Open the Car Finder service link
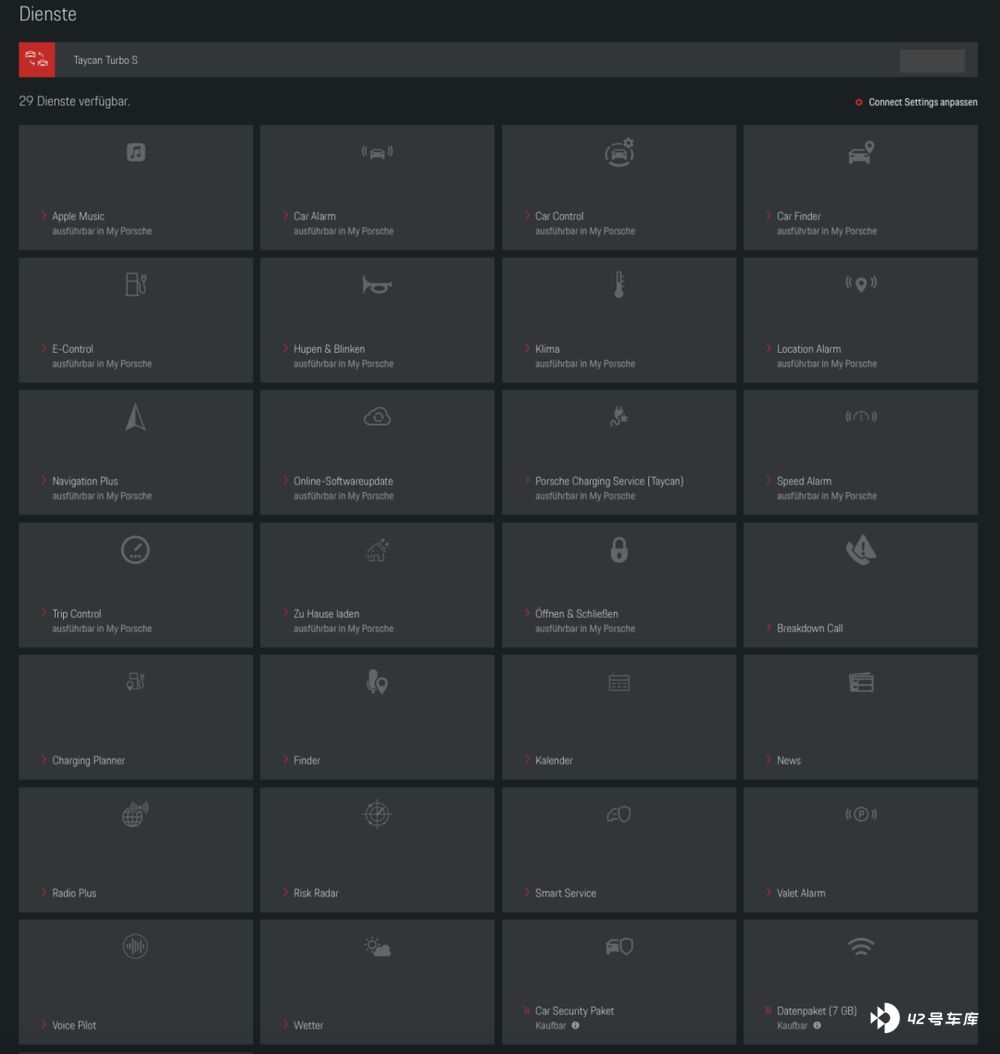1000x1054 pixels. coord(798,216)
